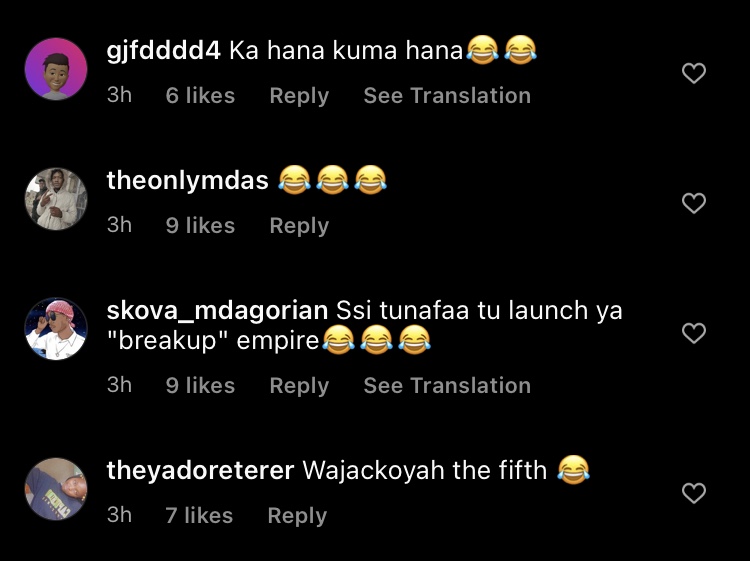Like the theonlymdas comment
This screenshot has width=750, height=561.
tap(694, 203)
